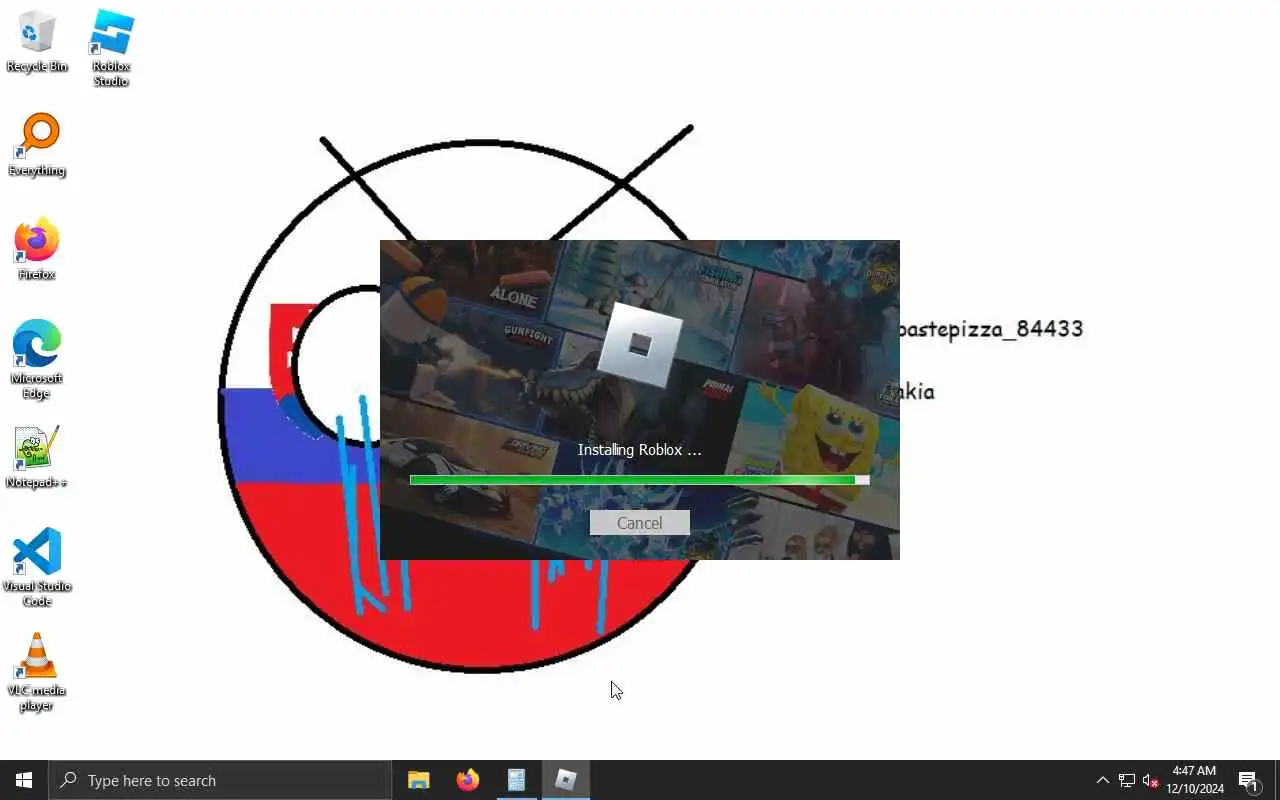Open the Recycle Bin desktop icon

click(37, 42)
